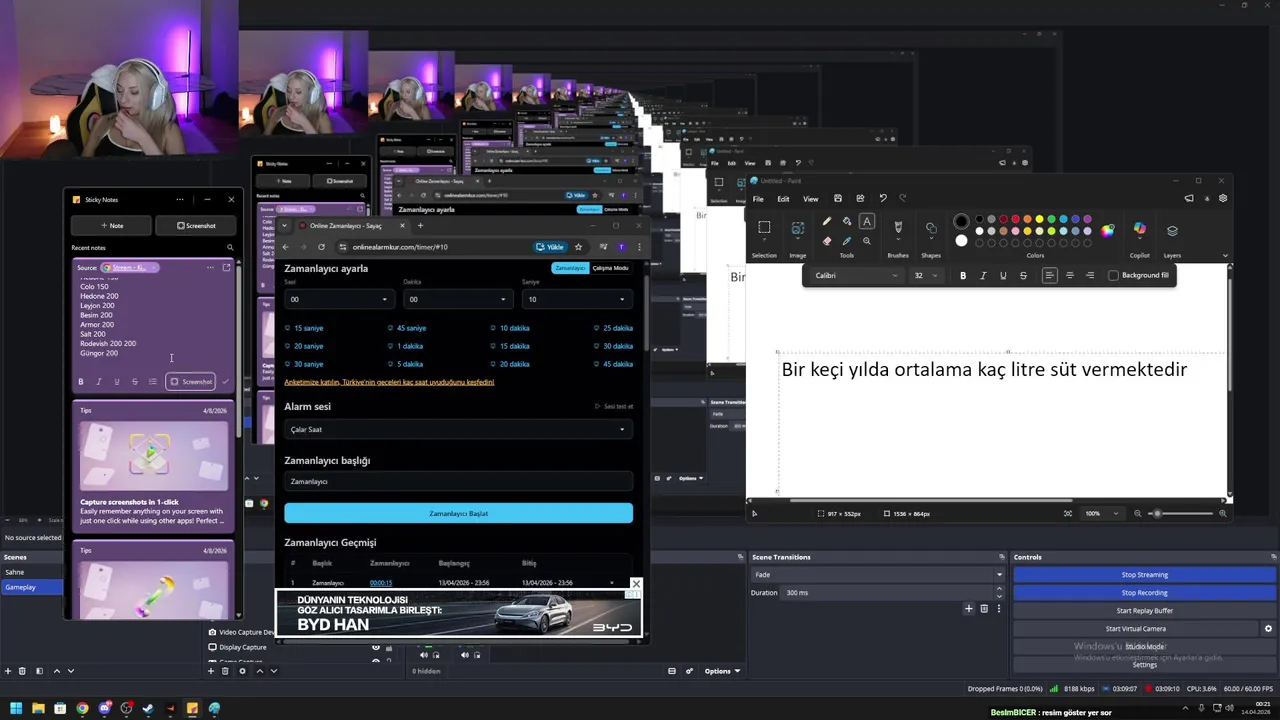Select the Color picker tool in Paint
The width and height of the screenshot is (1280, 720).
[x=847, y=241]
